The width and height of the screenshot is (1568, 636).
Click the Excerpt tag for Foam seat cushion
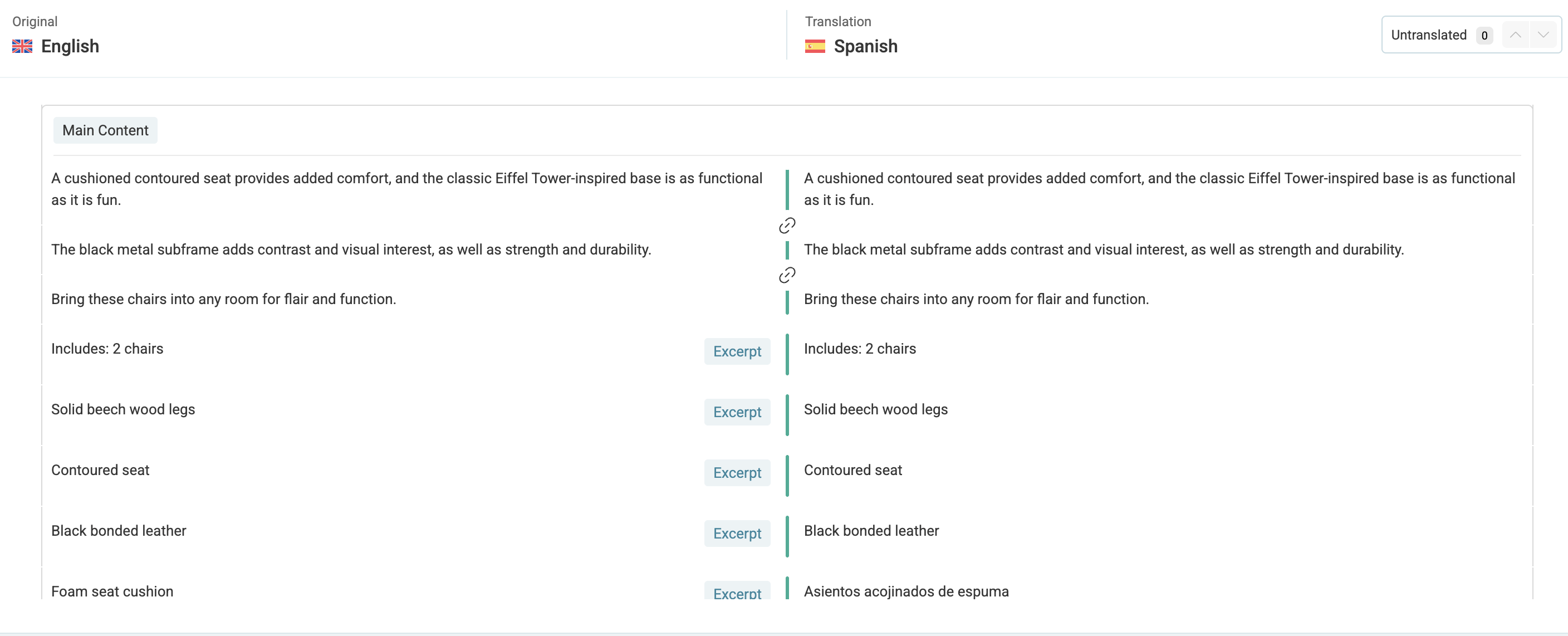pos(737,593)
